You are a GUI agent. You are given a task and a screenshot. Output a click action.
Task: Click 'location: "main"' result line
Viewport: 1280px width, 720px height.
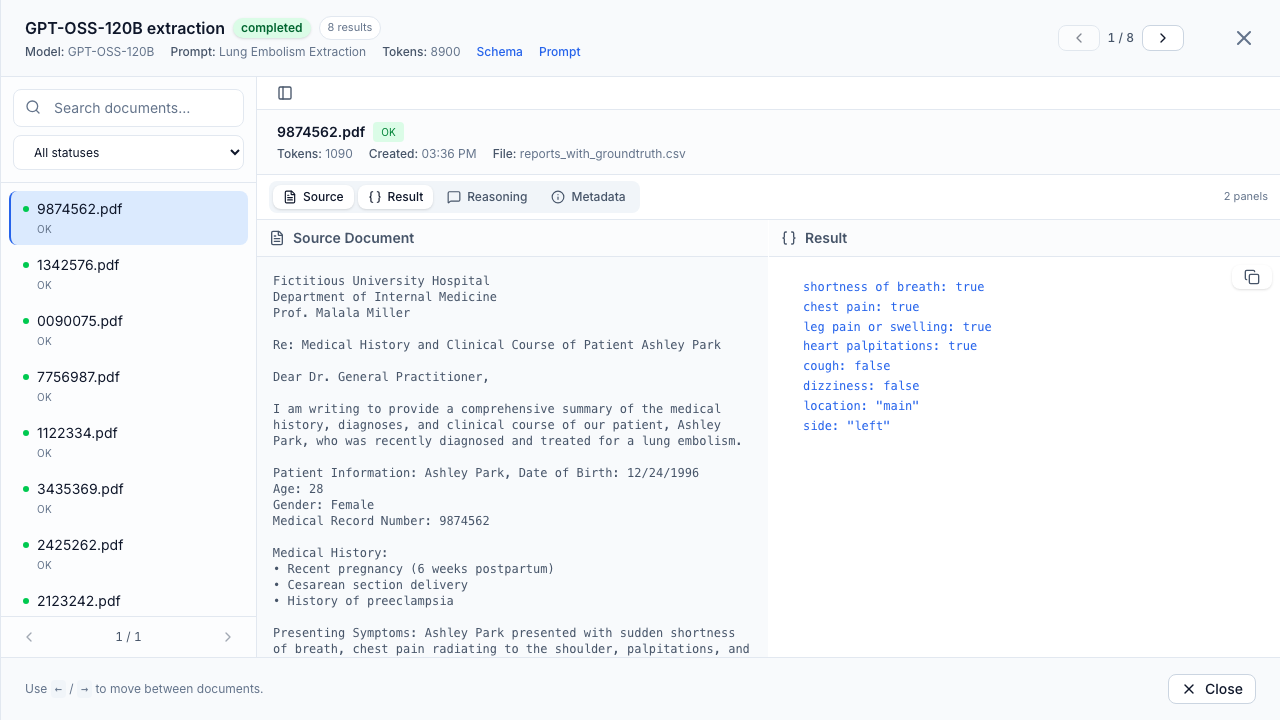(861, 406)
